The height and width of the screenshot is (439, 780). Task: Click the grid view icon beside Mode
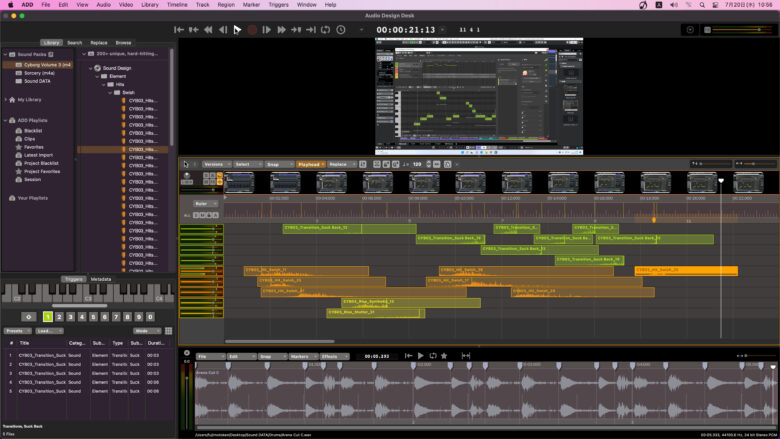167,330
